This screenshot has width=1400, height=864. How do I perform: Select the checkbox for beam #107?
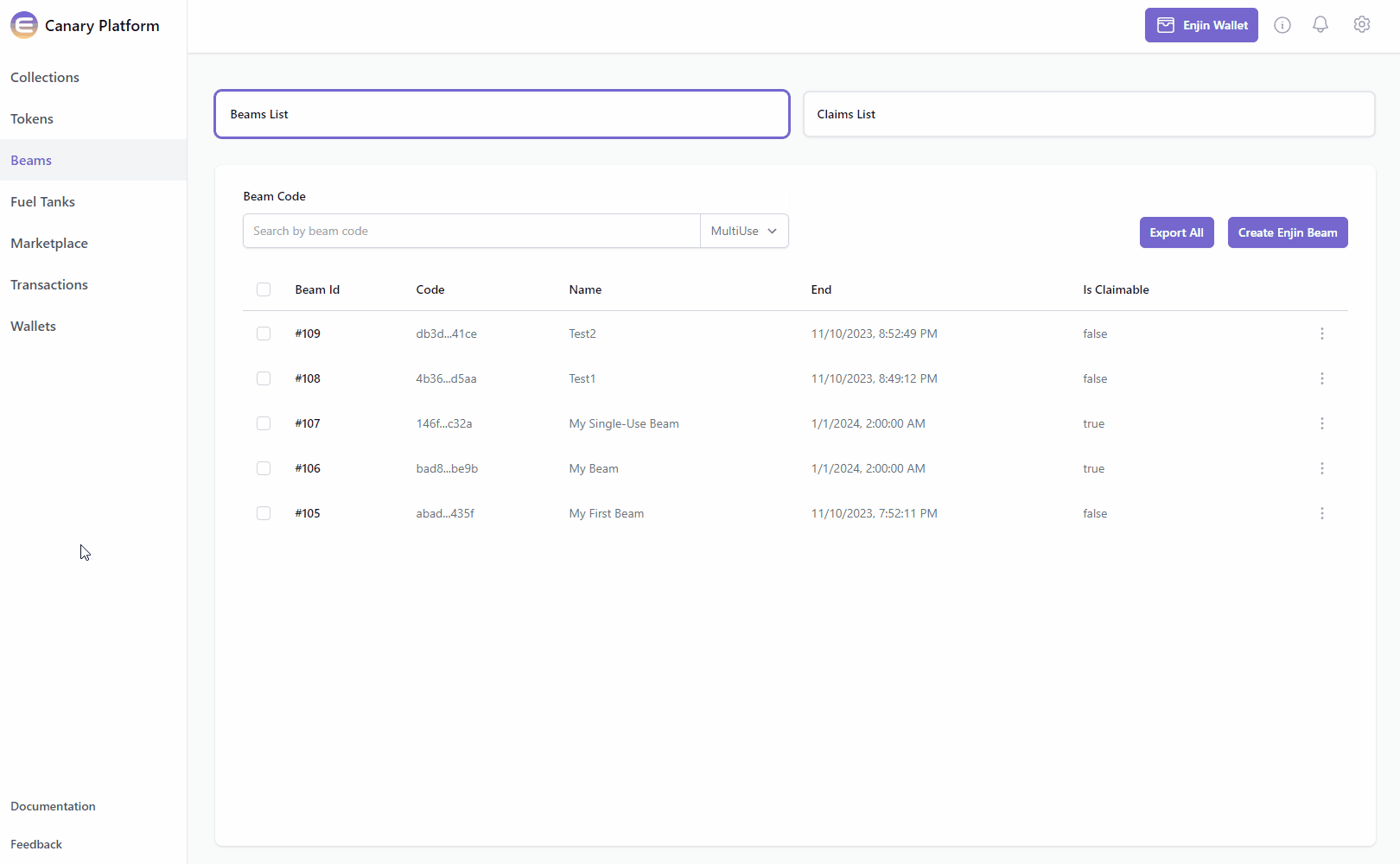coord(264,423)
